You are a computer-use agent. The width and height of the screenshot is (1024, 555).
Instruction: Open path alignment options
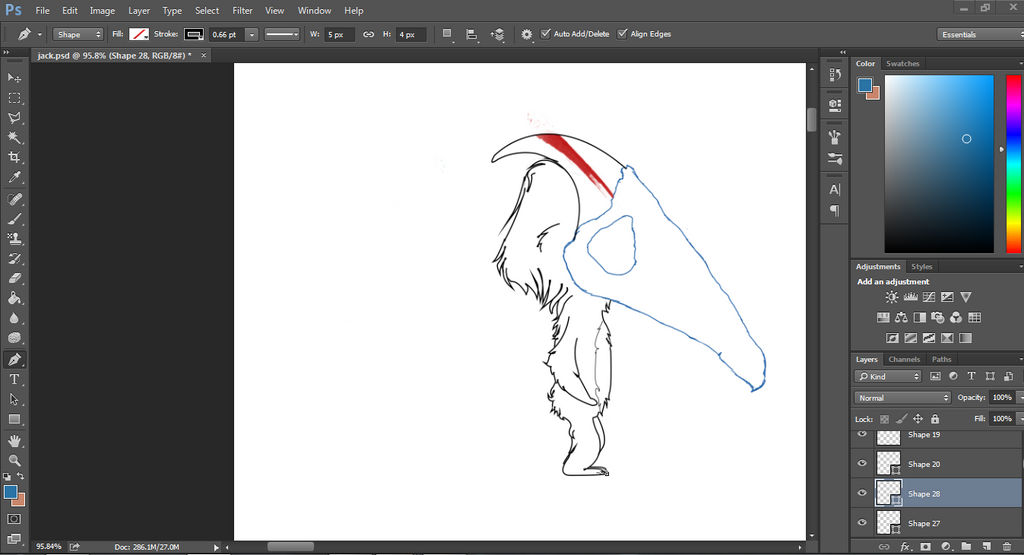click(x=472, y=35)
